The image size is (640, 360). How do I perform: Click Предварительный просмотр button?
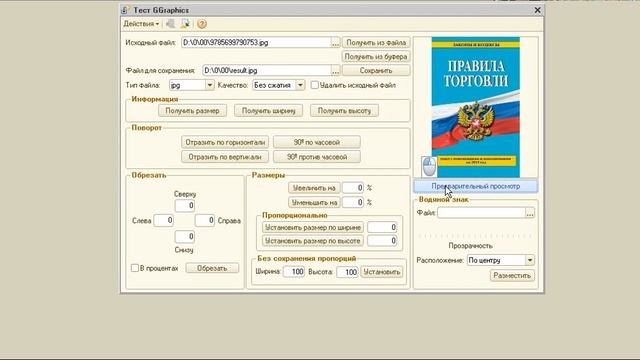click(476, 187)
